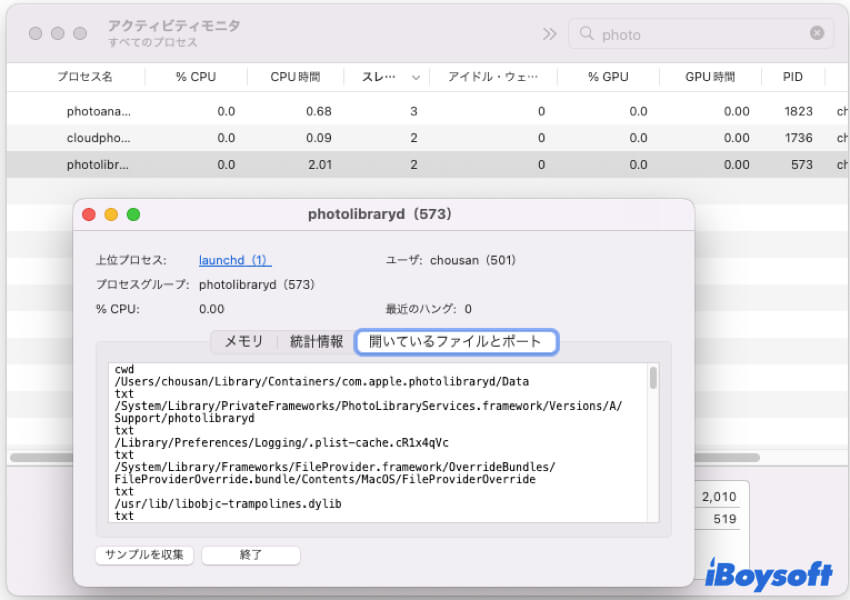
Task: Switch to the 統計情報 tab
Action: (316, 341)
